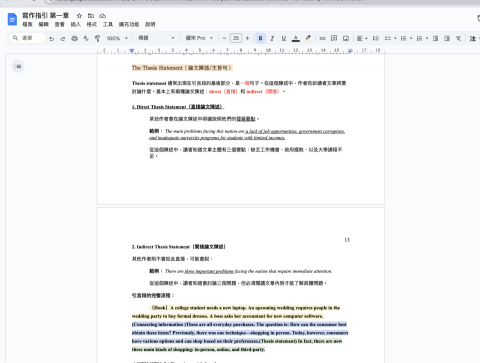This screenshot has height=363, width=480.
Task: Click heading 1. Direct Thesis Statement
Action: click(178, 107)
